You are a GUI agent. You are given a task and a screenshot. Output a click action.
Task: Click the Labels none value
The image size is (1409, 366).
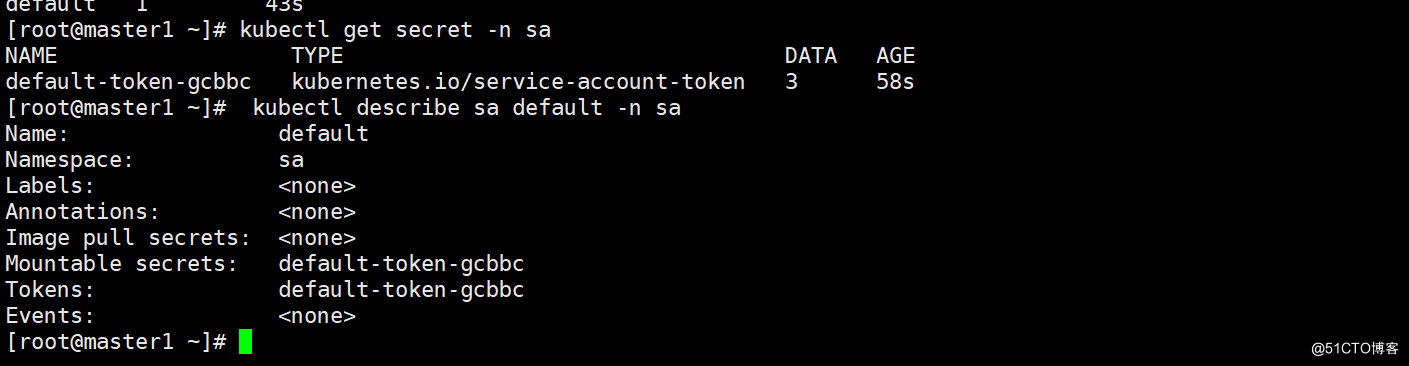(x=317, y=186)
